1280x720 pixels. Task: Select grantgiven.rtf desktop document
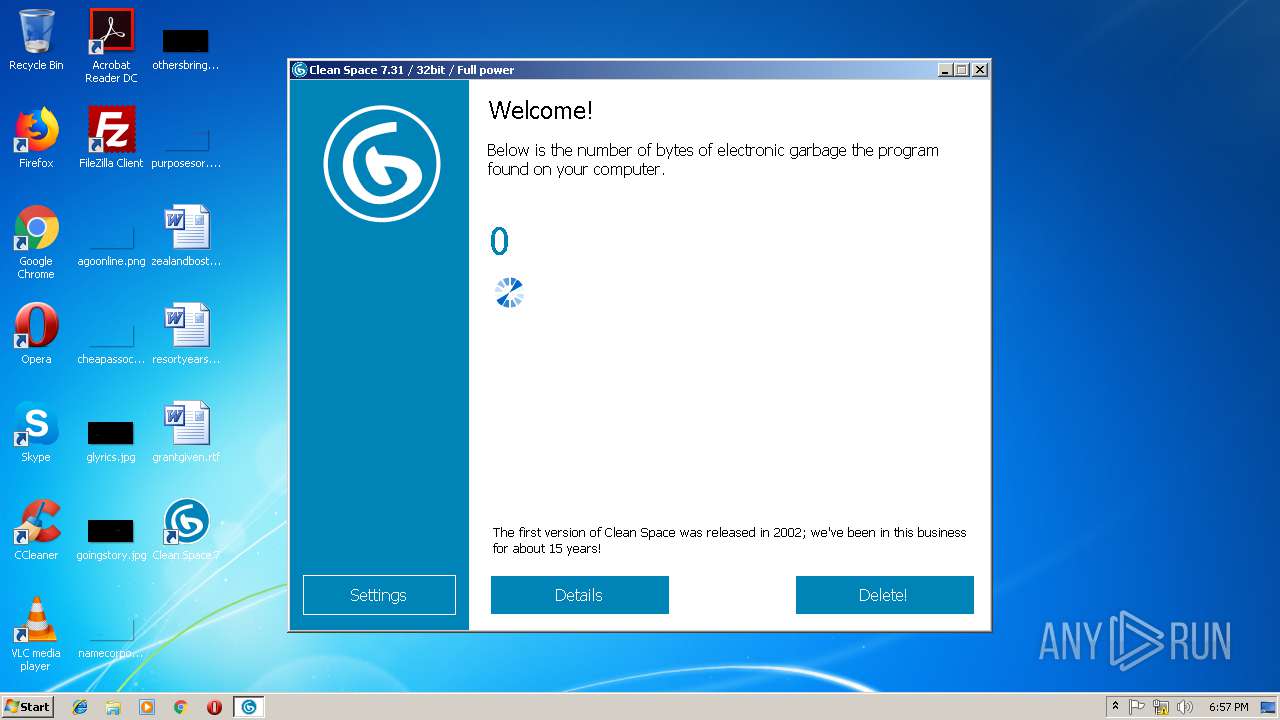(x=185, y=432)
